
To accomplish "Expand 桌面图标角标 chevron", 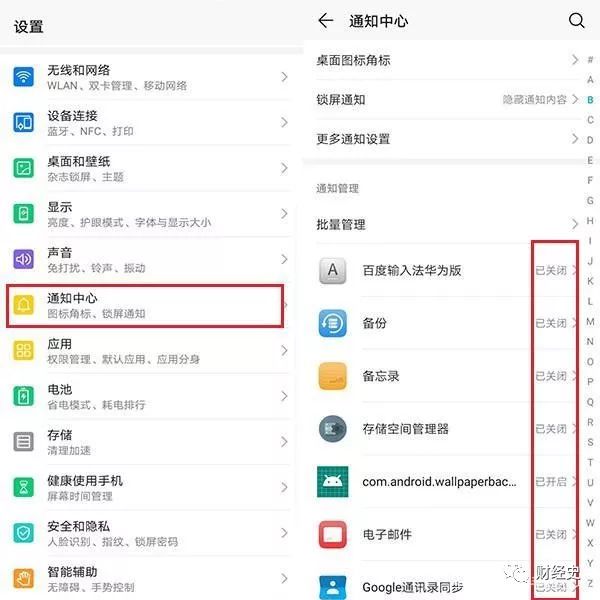I will (x=574, y=60).
